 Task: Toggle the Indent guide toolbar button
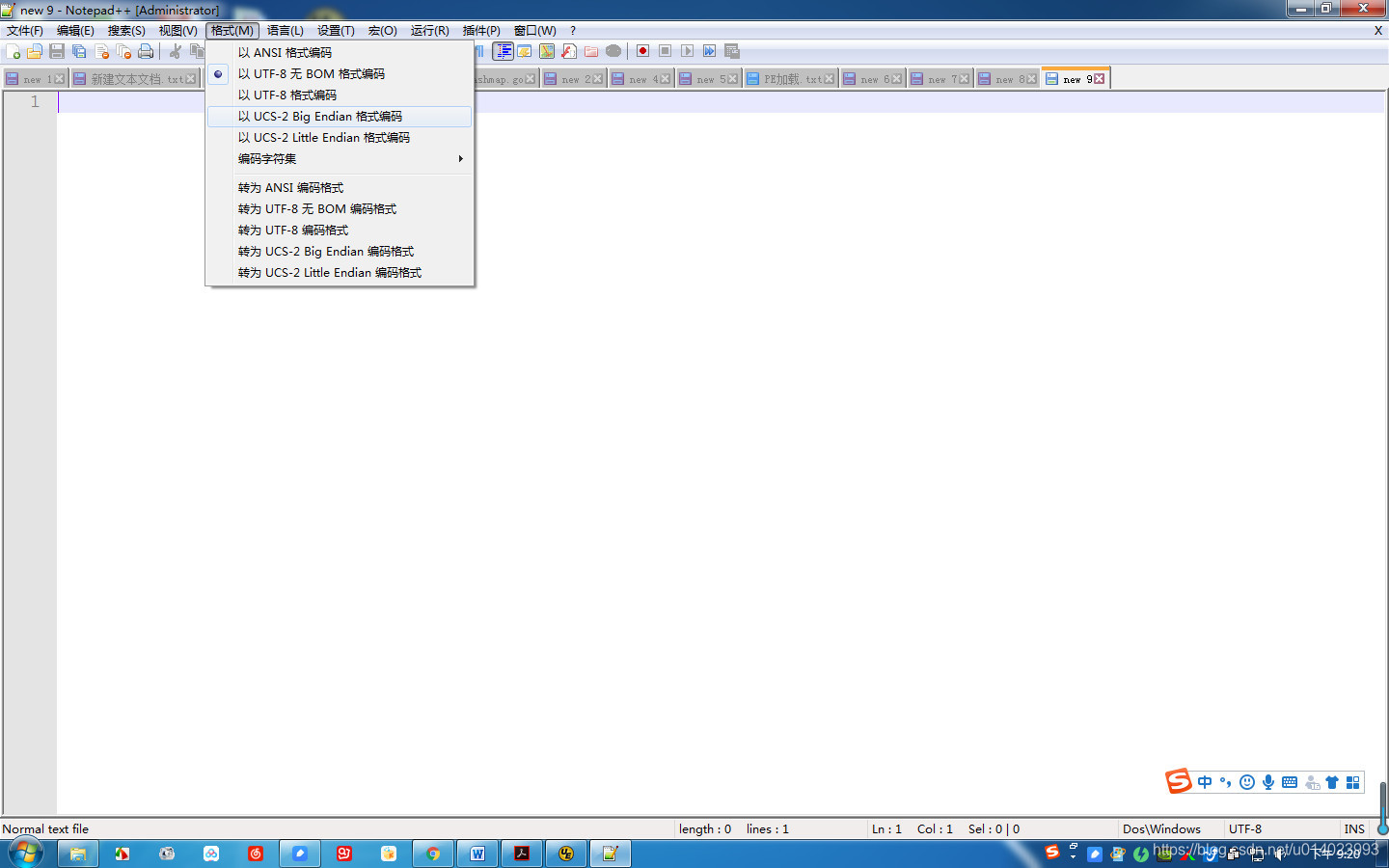pos(504,51)
